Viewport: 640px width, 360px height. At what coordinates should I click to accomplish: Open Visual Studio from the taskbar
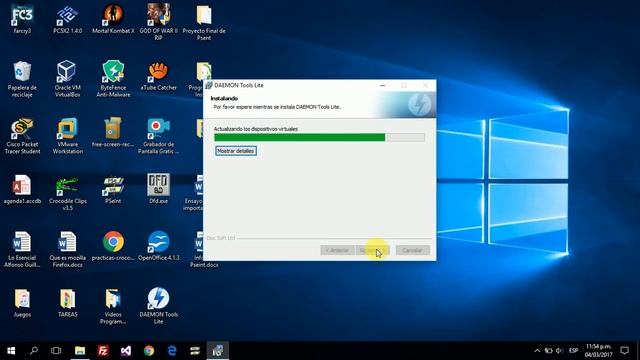pyautogui.click(x=126, y=350)
